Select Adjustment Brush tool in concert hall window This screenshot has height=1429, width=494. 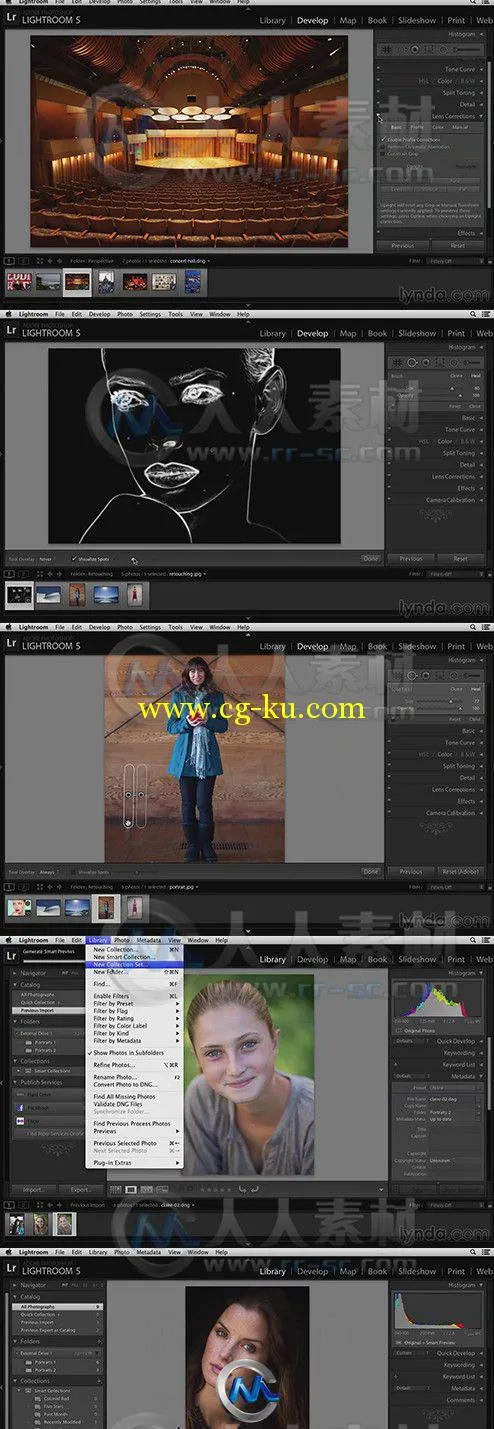[x=467, y=49]
